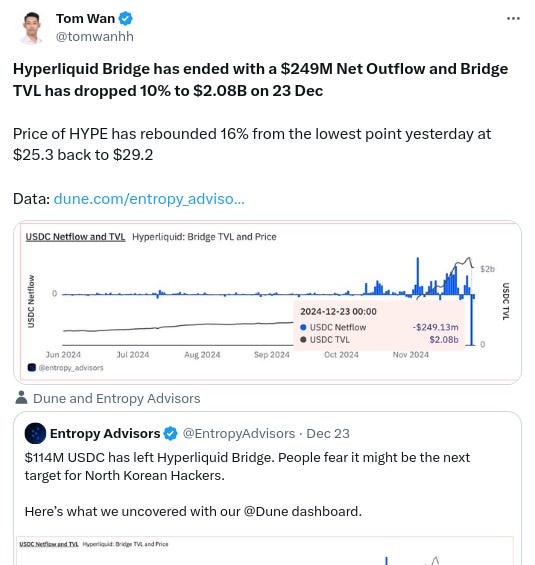
Task: Click the Dec 23 timestamp on quoted tweet
Action: coord(328,433)
